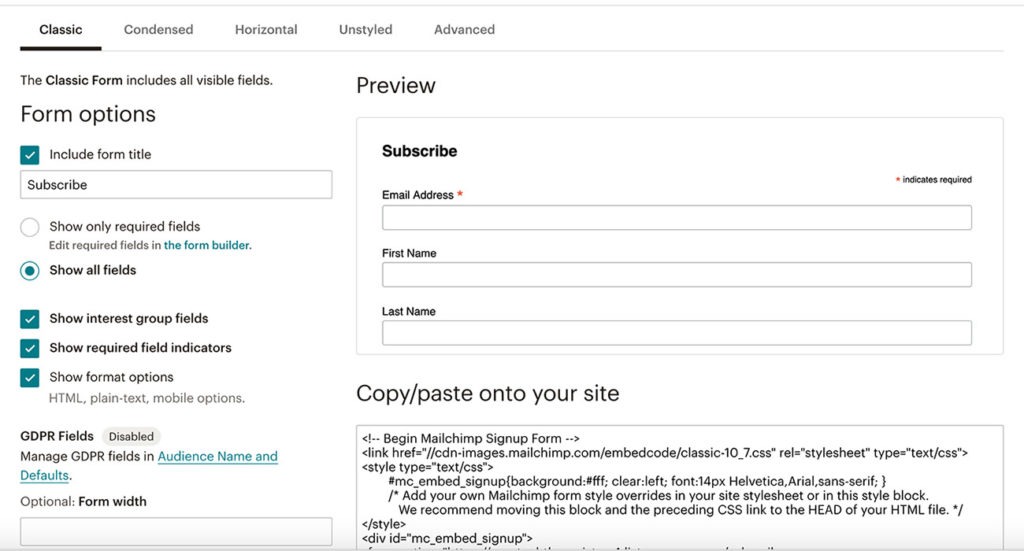Go to the Unstyled tab

(x=366, y=29)
